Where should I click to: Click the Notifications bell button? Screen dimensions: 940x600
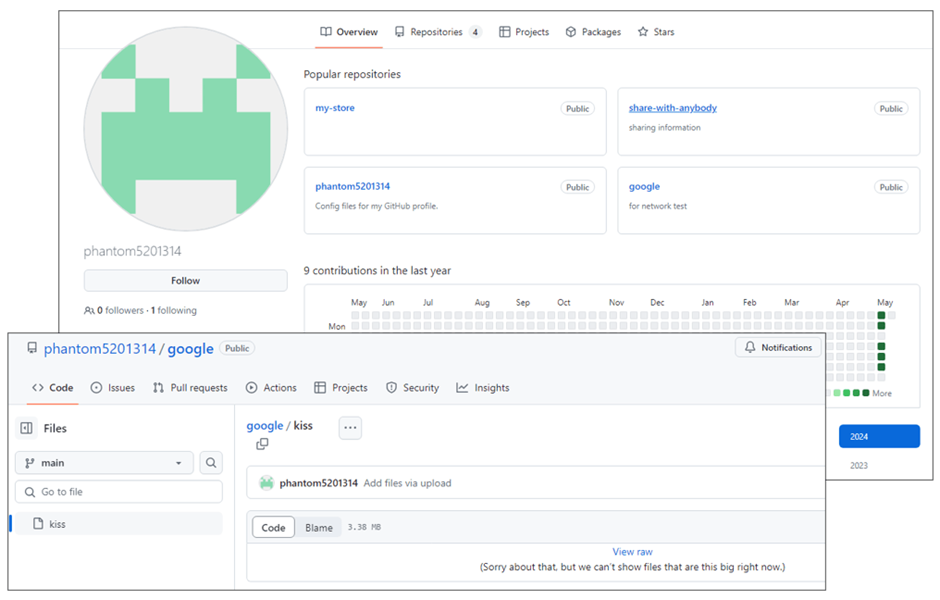[x=778, y=348]
